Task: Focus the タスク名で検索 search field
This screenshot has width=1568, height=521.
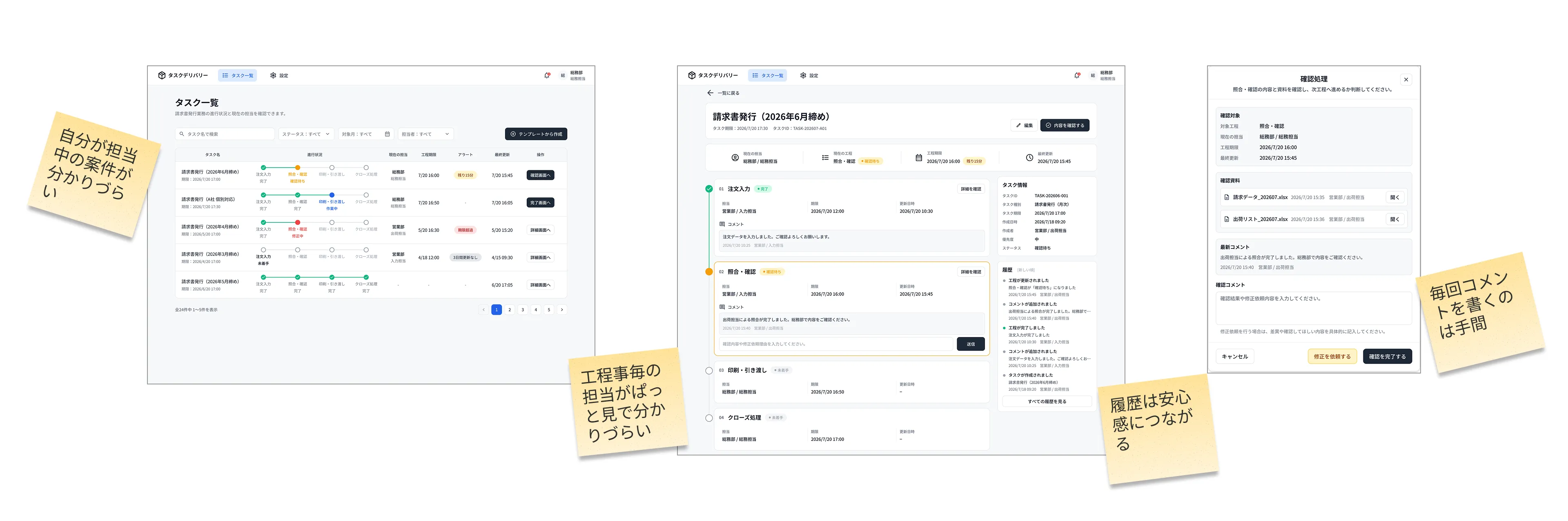Action: pos(225,134)
